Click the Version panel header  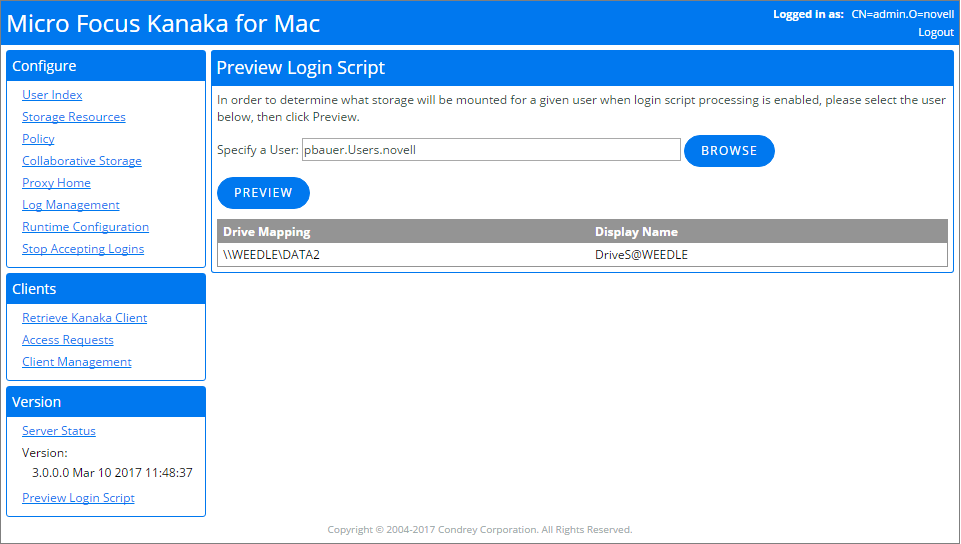[106, 402]
